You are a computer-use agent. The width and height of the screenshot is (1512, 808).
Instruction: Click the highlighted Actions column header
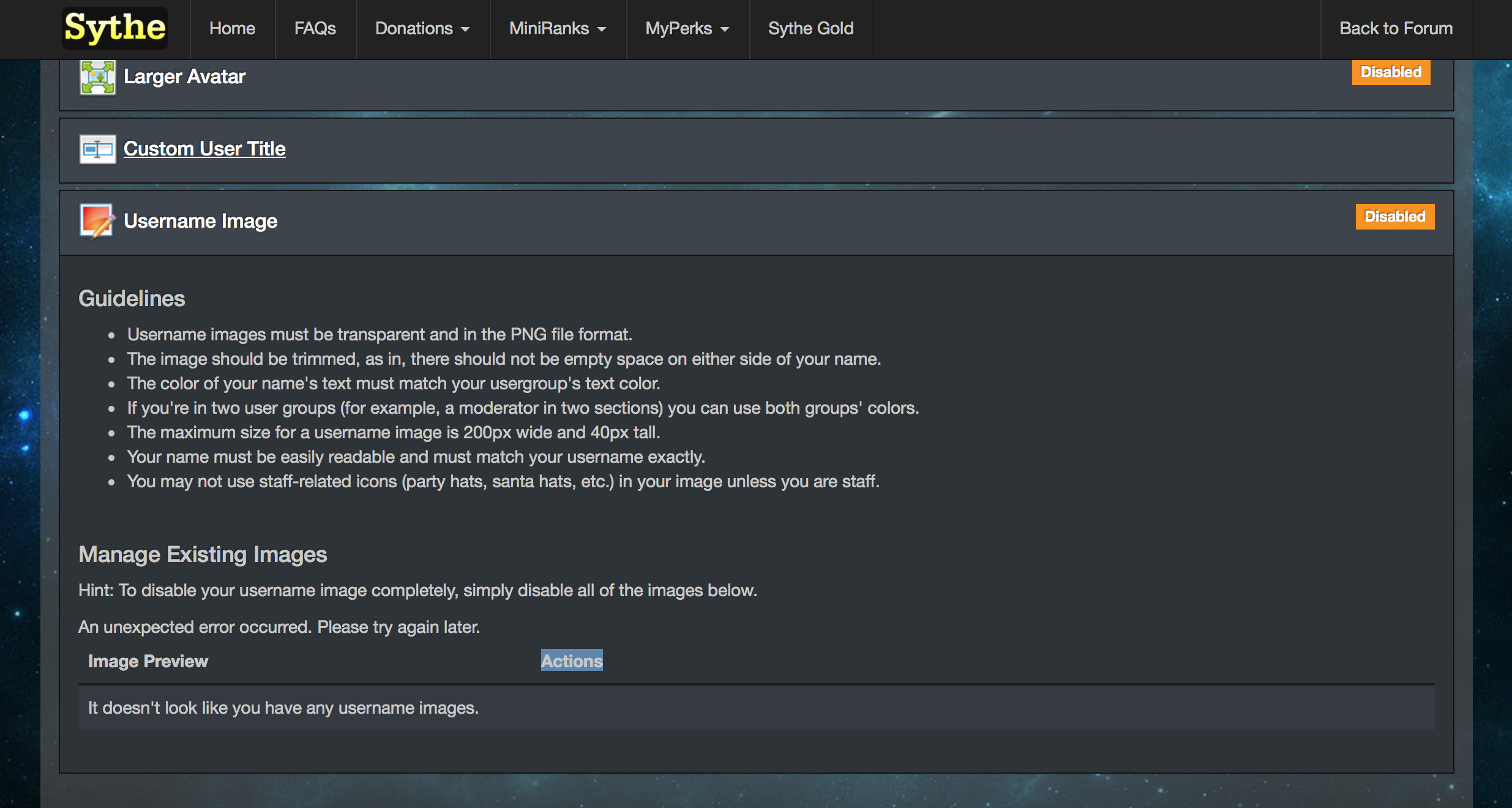572,660
